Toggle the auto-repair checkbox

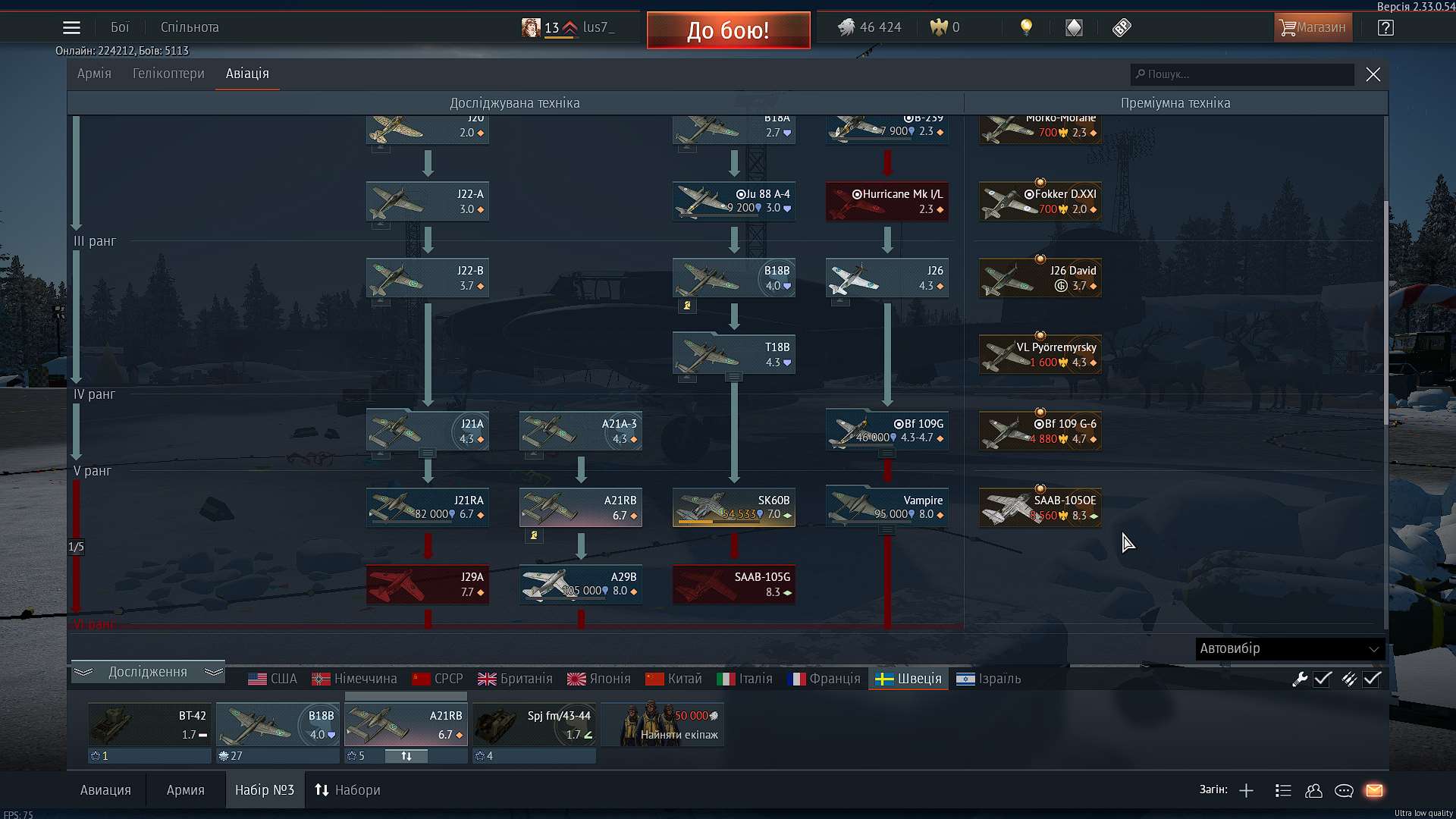pos(1323,679)
